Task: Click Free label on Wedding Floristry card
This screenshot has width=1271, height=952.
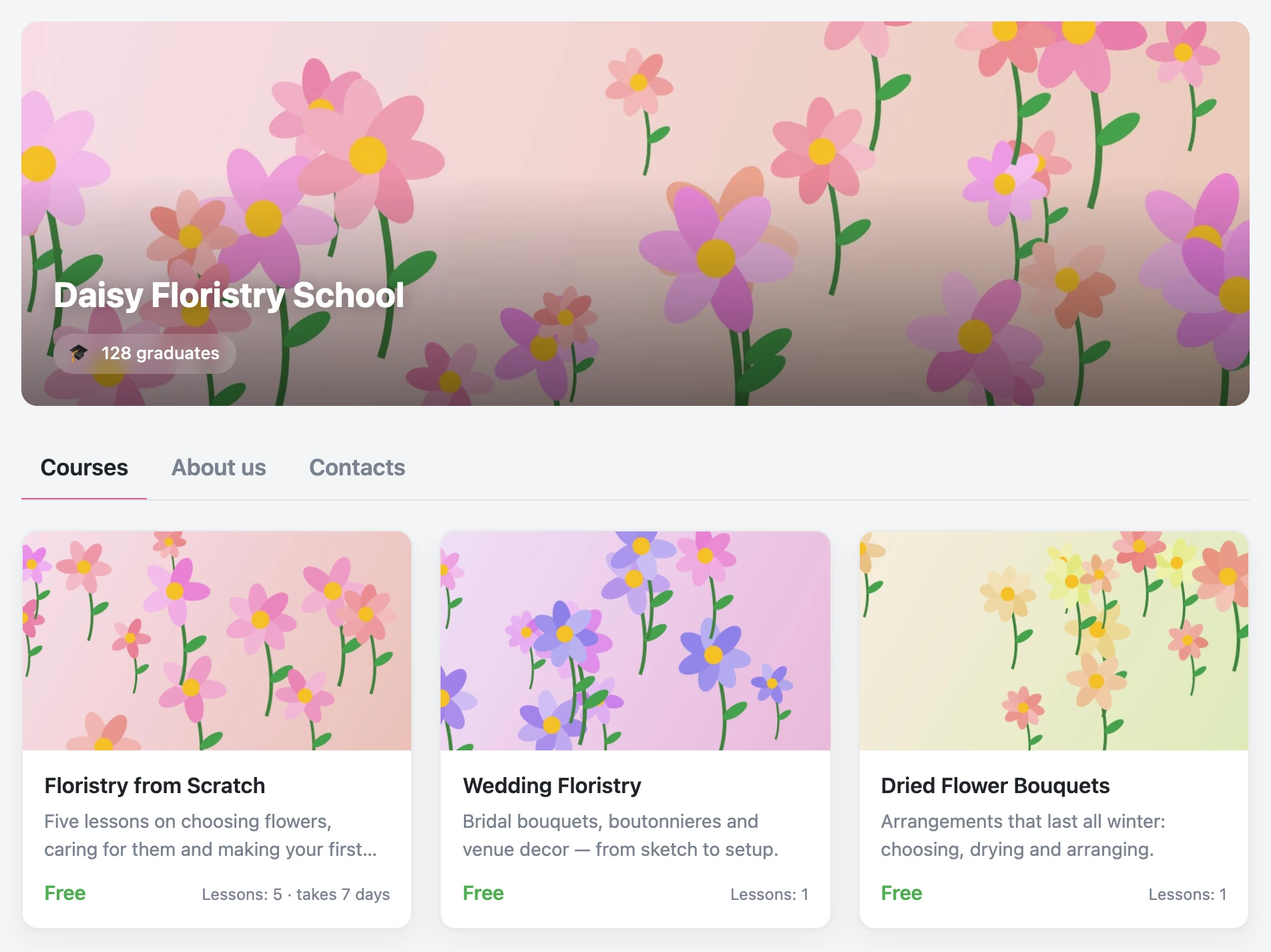Action: click(483, 893)
